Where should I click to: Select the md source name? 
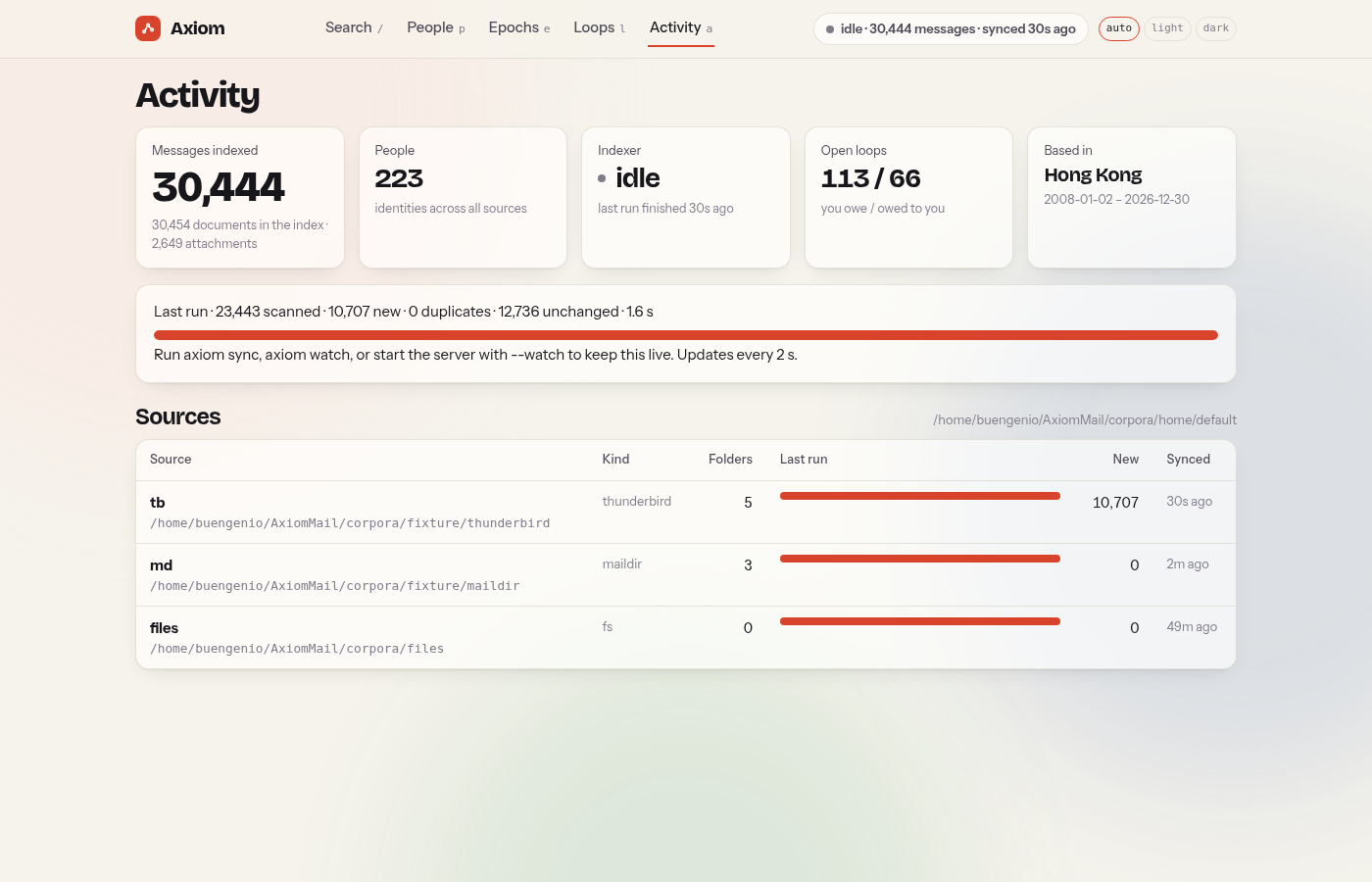[x=161, y=565]
